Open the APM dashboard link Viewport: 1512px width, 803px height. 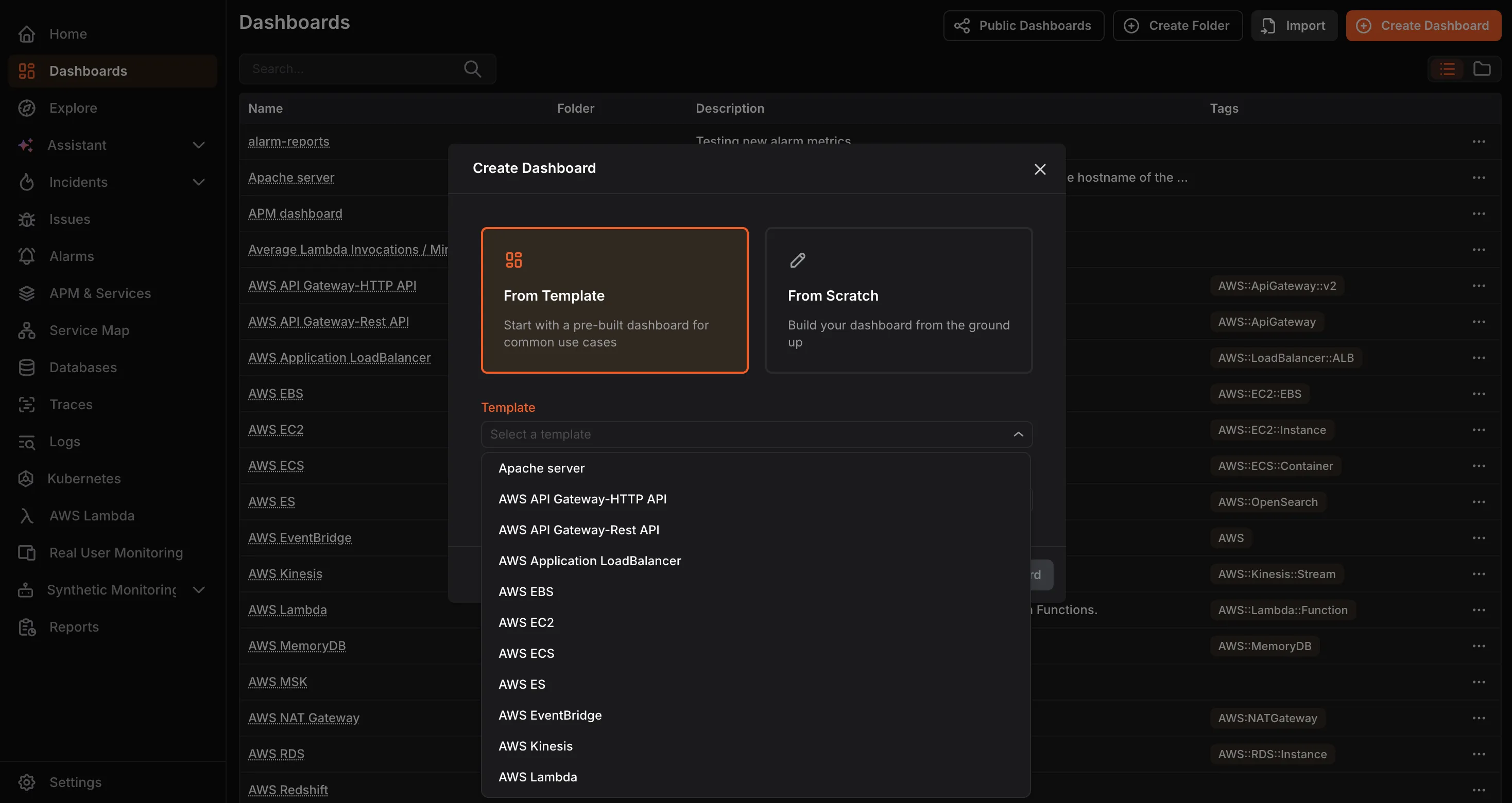coord(295,214)
